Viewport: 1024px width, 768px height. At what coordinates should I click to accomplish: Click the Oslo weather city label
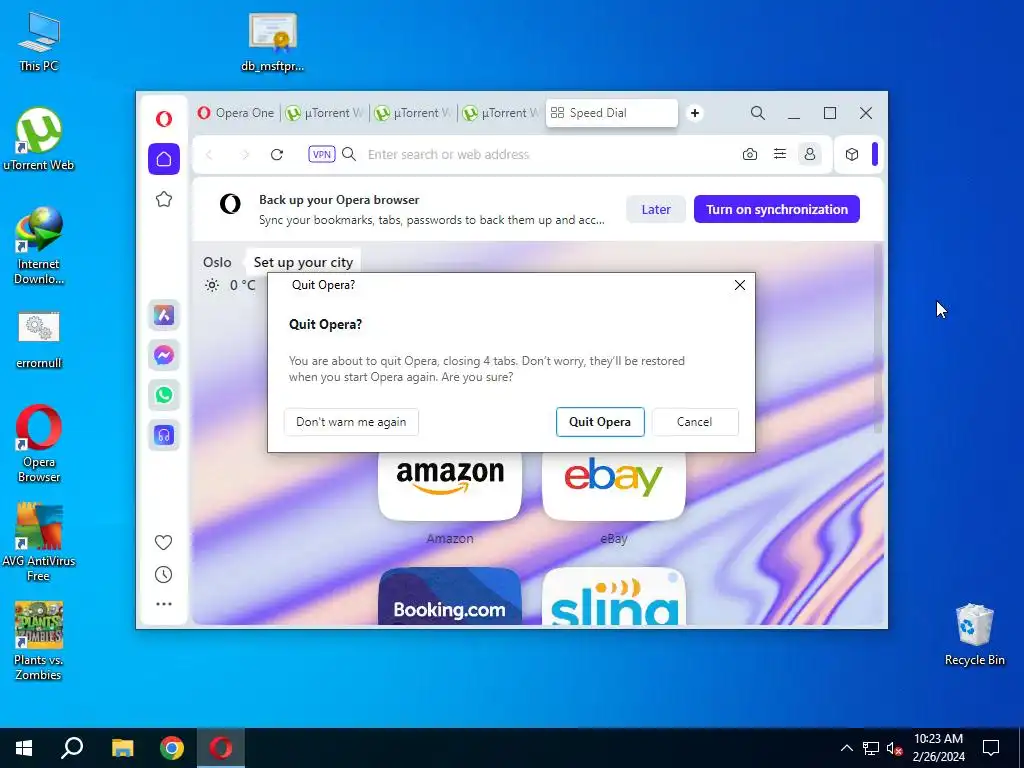[217, 262]
